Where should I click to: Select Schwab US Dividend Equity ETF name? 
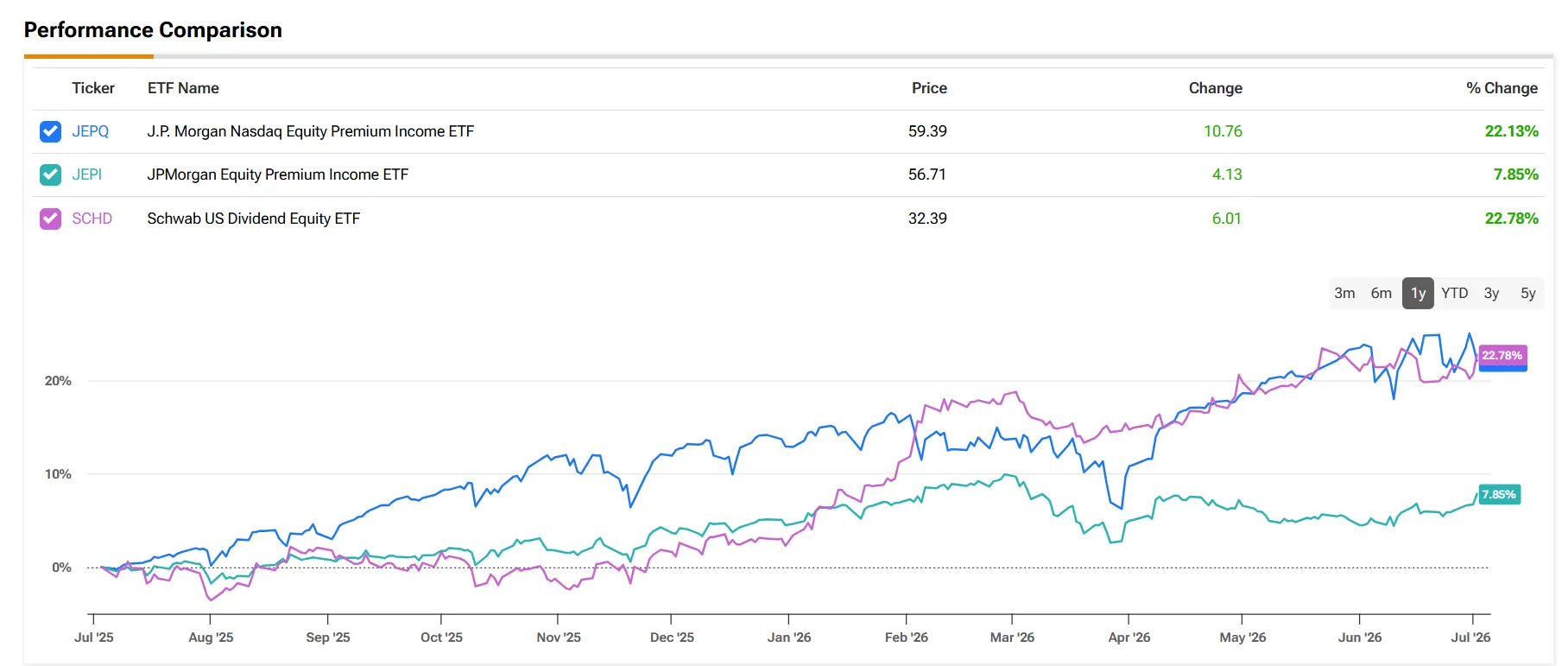click(x=254, y=219)
